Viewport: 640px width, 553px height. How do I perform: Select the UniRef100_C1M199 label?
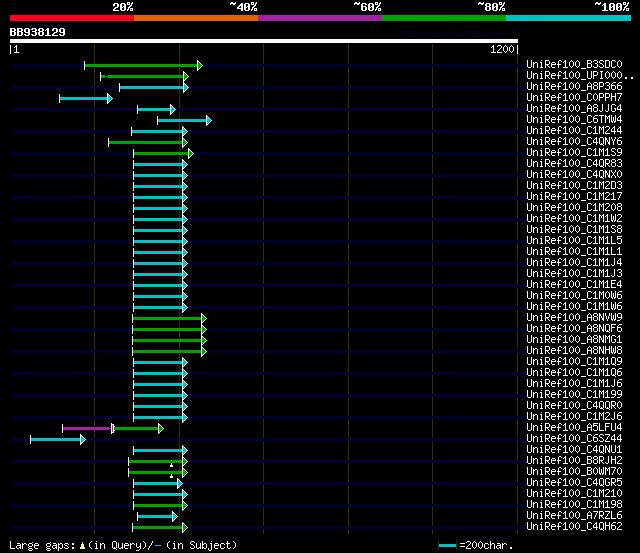pyautogui.click(x=574, y=395)
